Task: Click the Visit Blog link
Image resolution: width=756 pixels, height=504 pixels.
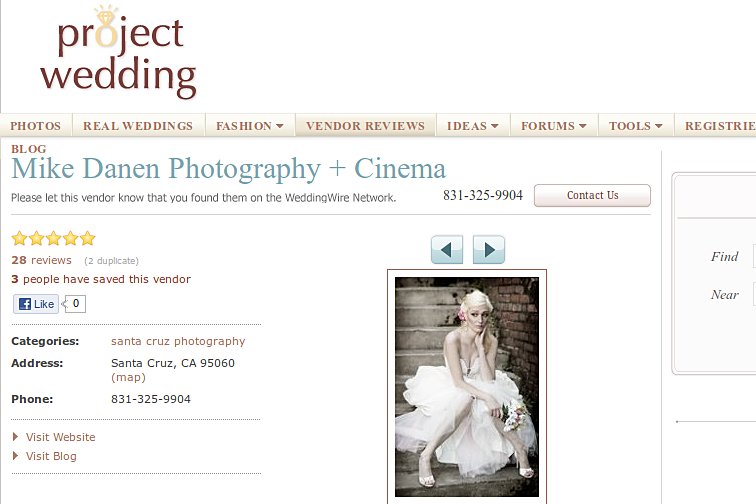Action: click(51, 456)
